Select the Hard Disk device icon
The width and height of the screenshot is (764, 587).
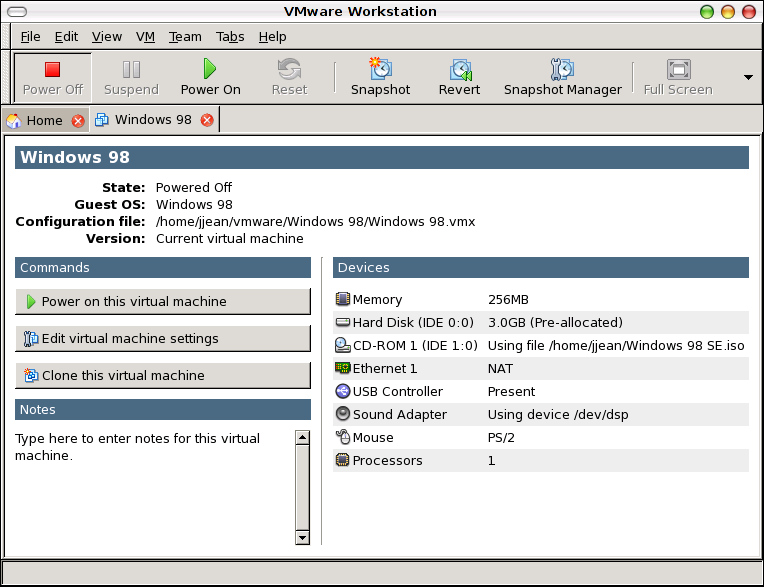point(343,322)
